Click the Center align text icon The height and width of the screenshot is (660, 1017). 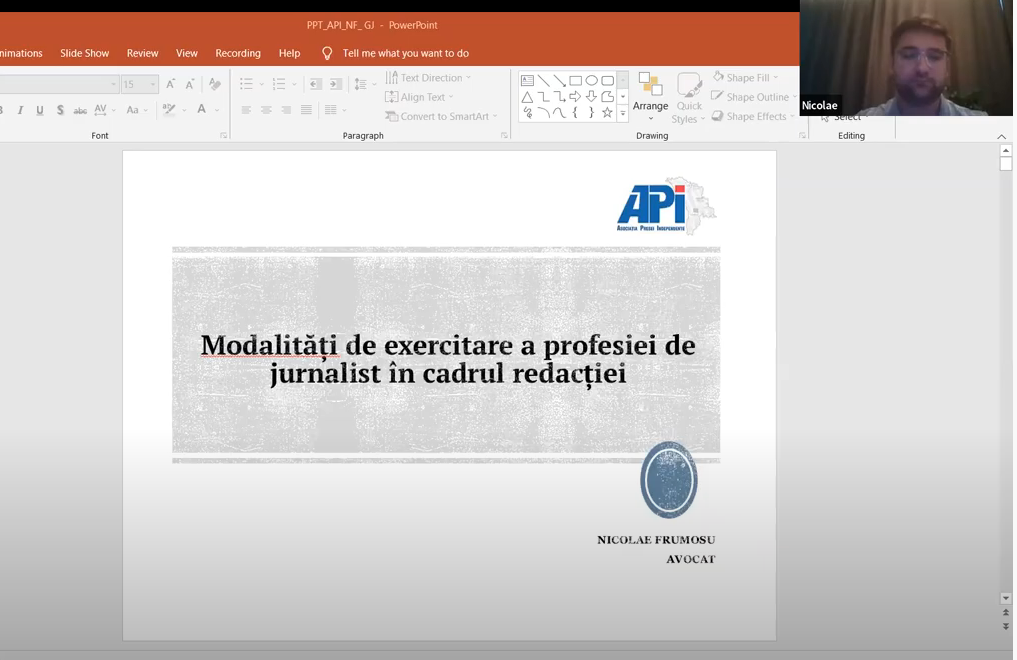coord(266,110)
